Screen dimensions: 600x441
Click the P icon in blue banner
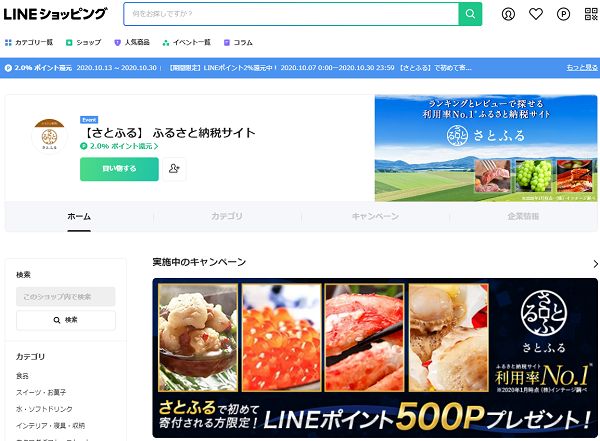(x=8, y=68)
